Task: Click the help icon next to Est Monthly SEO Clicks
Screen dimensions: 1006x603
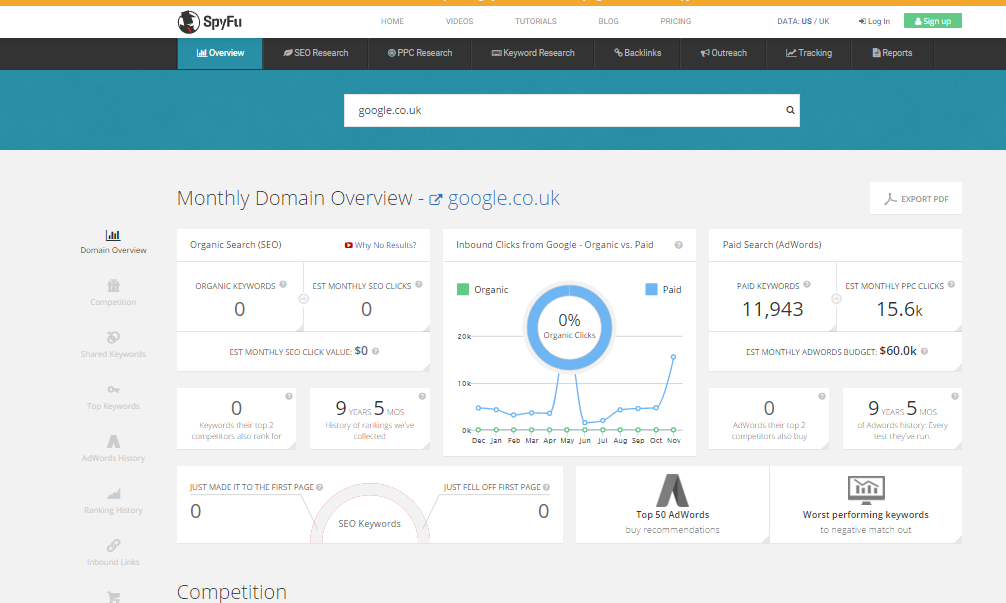Action: [419, 285]
